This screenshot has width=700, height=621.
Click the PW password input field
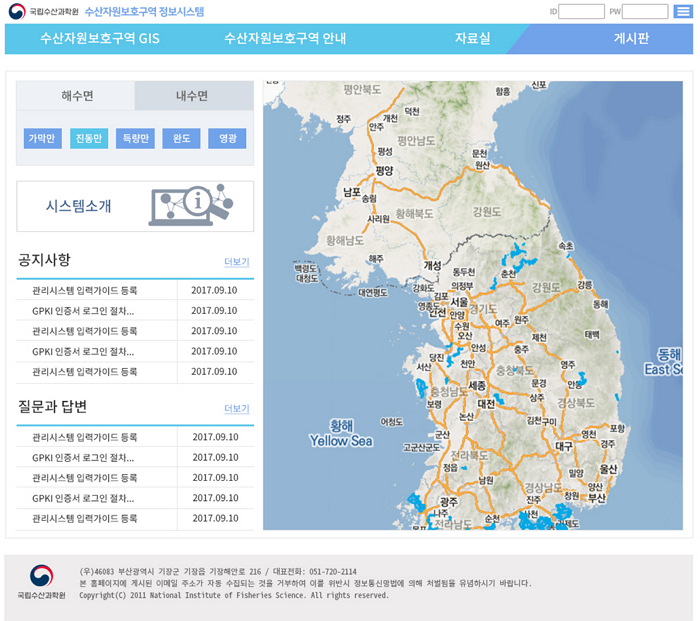(644, 12)
